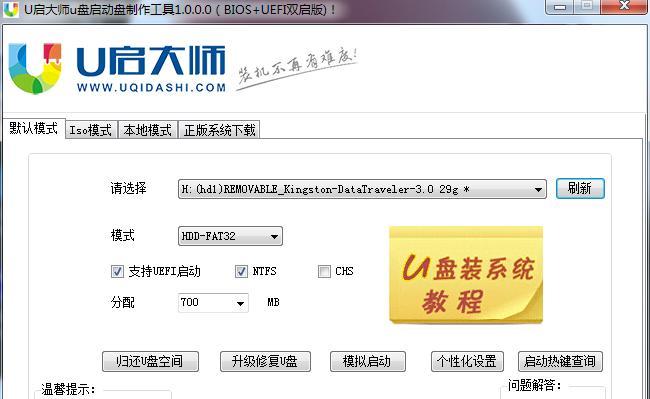Viewport: 650px width, 399px height.
Task: Click the colorful U logo in the header
Action: tap(35, 68)
